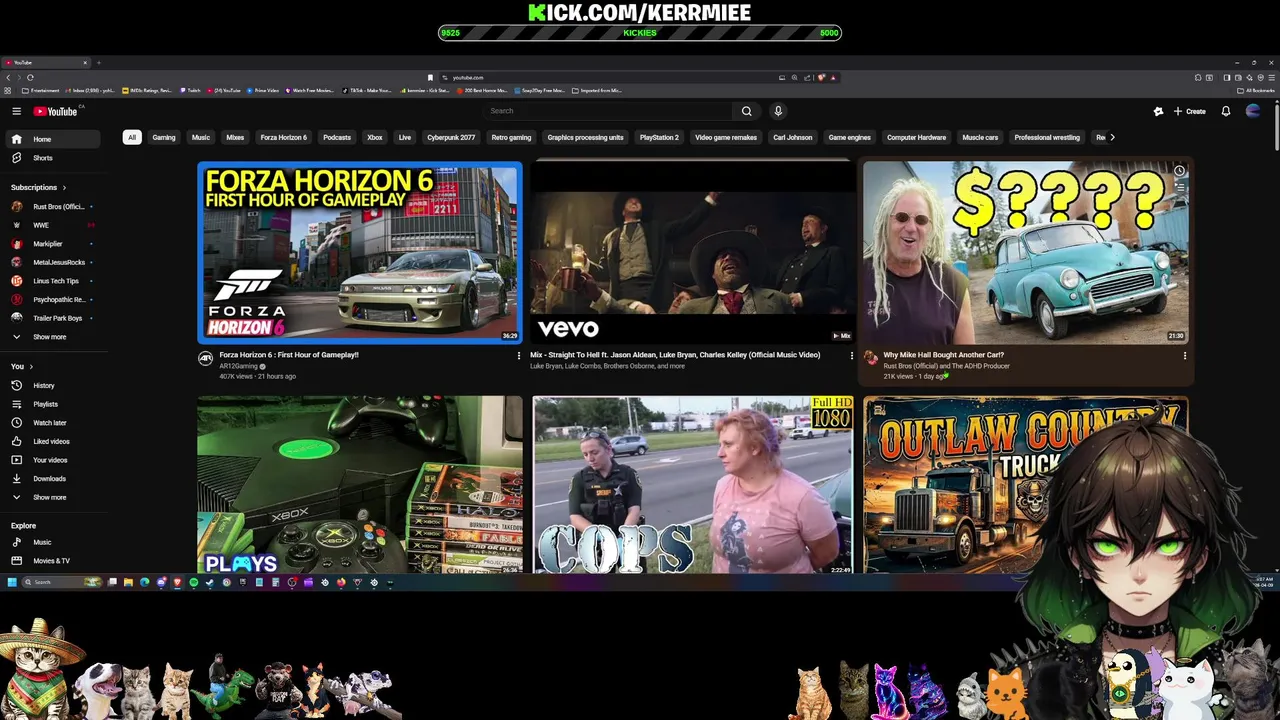This screenshot has height=720, width=1280.
Task: Open the YouTube notifications bell
Action: 1226,111
